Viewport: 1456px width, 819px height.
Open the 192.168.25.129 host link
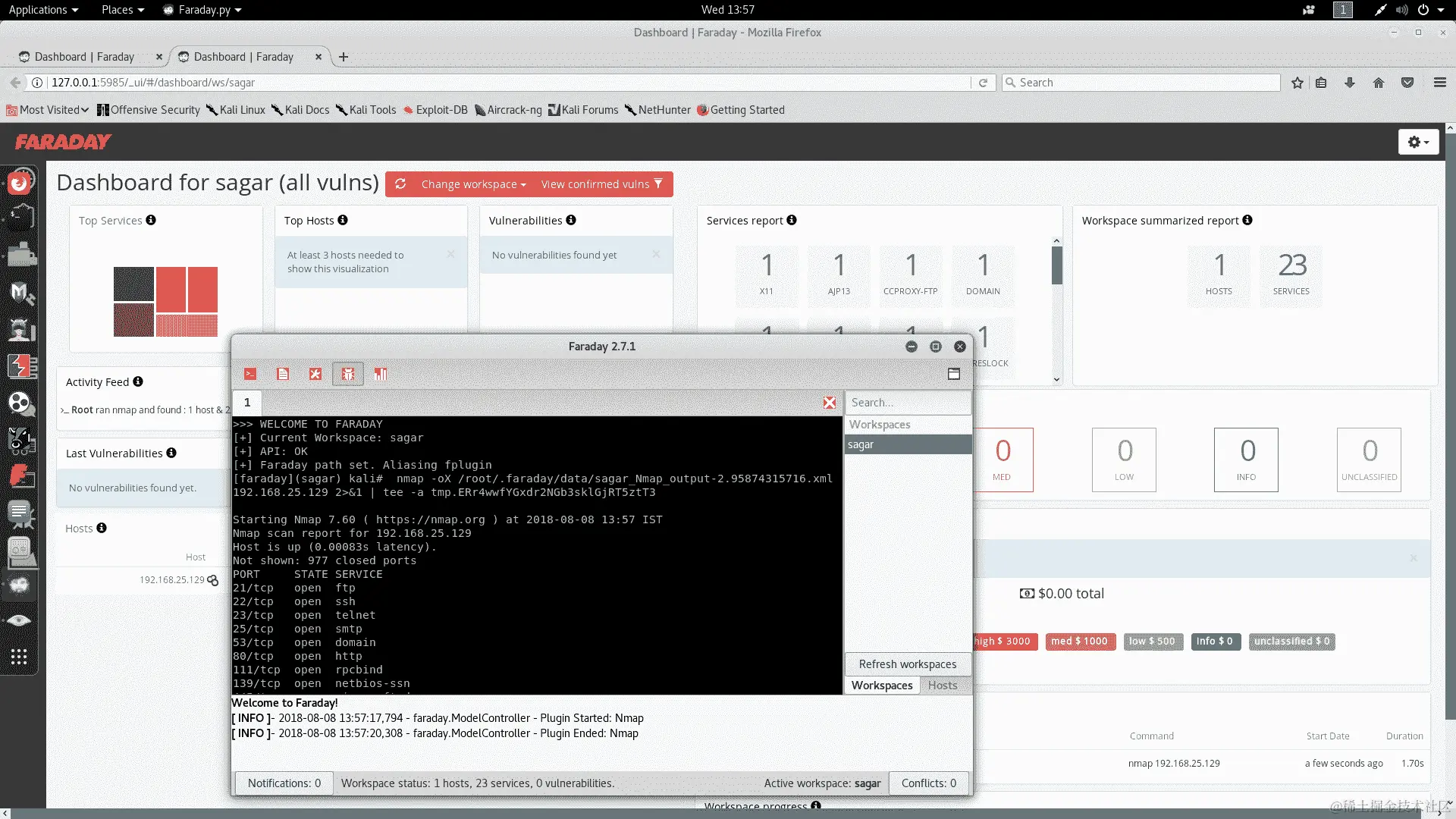point(171,580)
